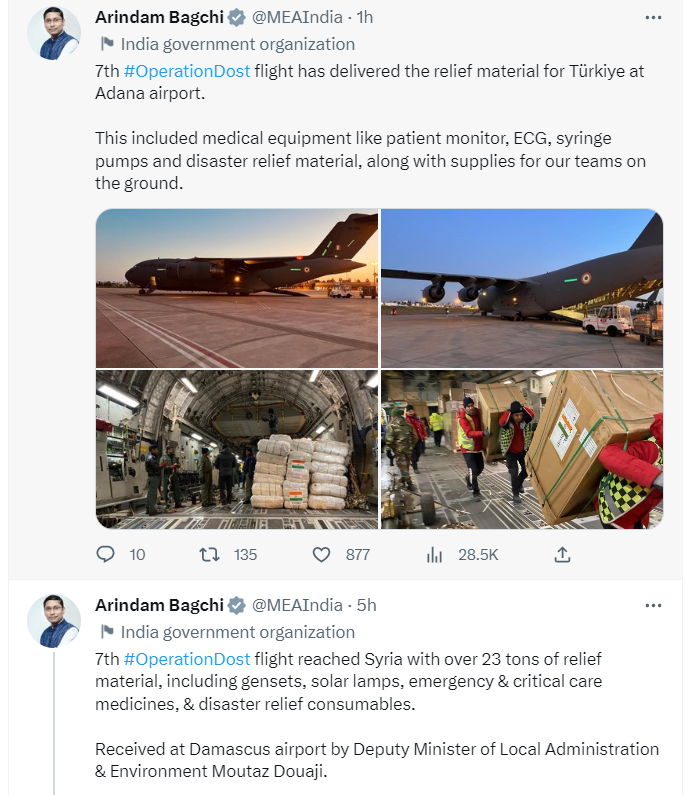
Task: Open the bottom-right workers carrying boxes photo
Action: click(521, 449)
